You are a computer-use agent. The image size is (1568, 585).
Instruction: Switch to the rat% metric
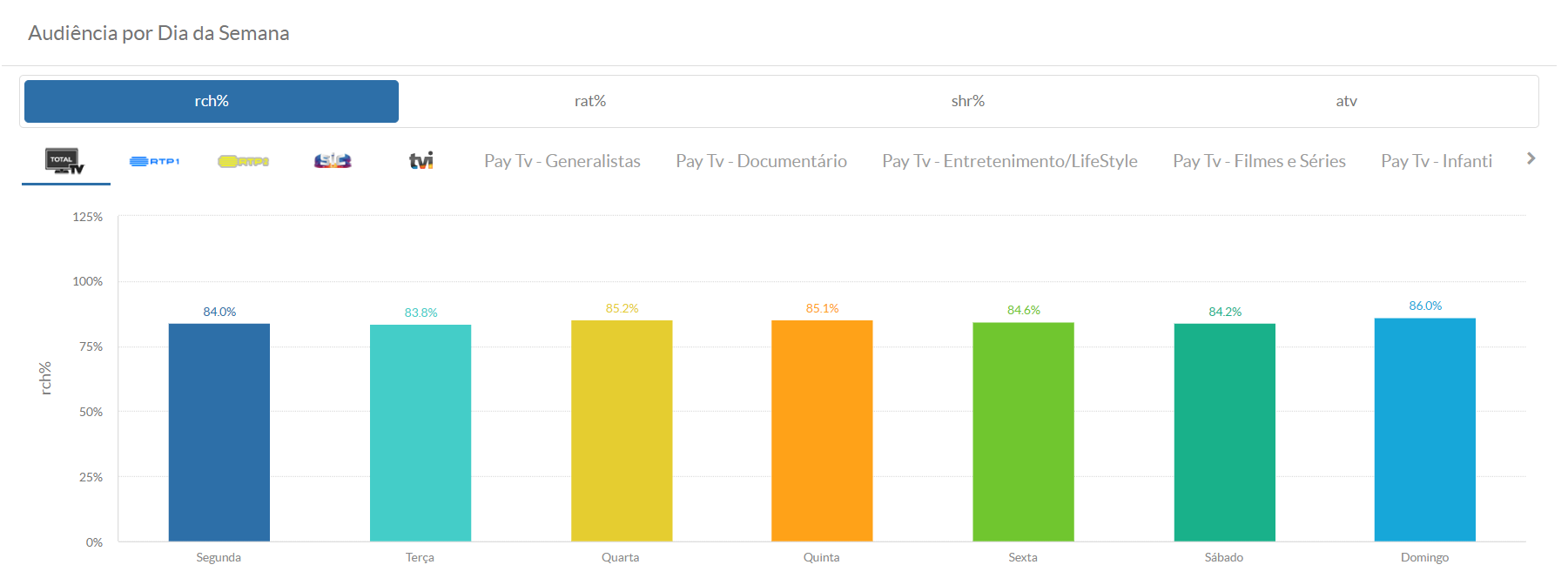coord(590,102)
